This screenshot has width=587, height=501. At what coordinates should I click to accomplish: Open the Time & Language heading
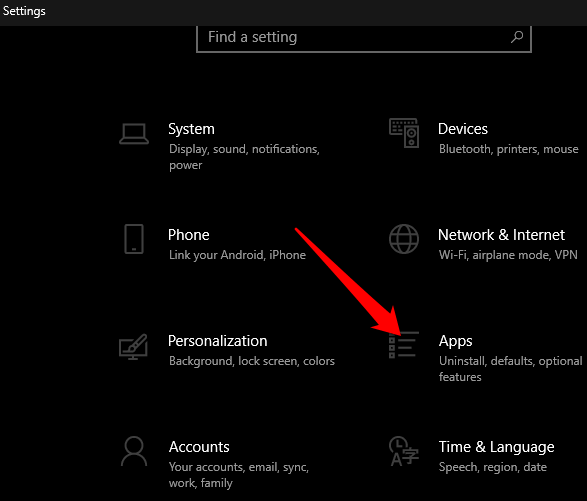[x=496, y=447]
